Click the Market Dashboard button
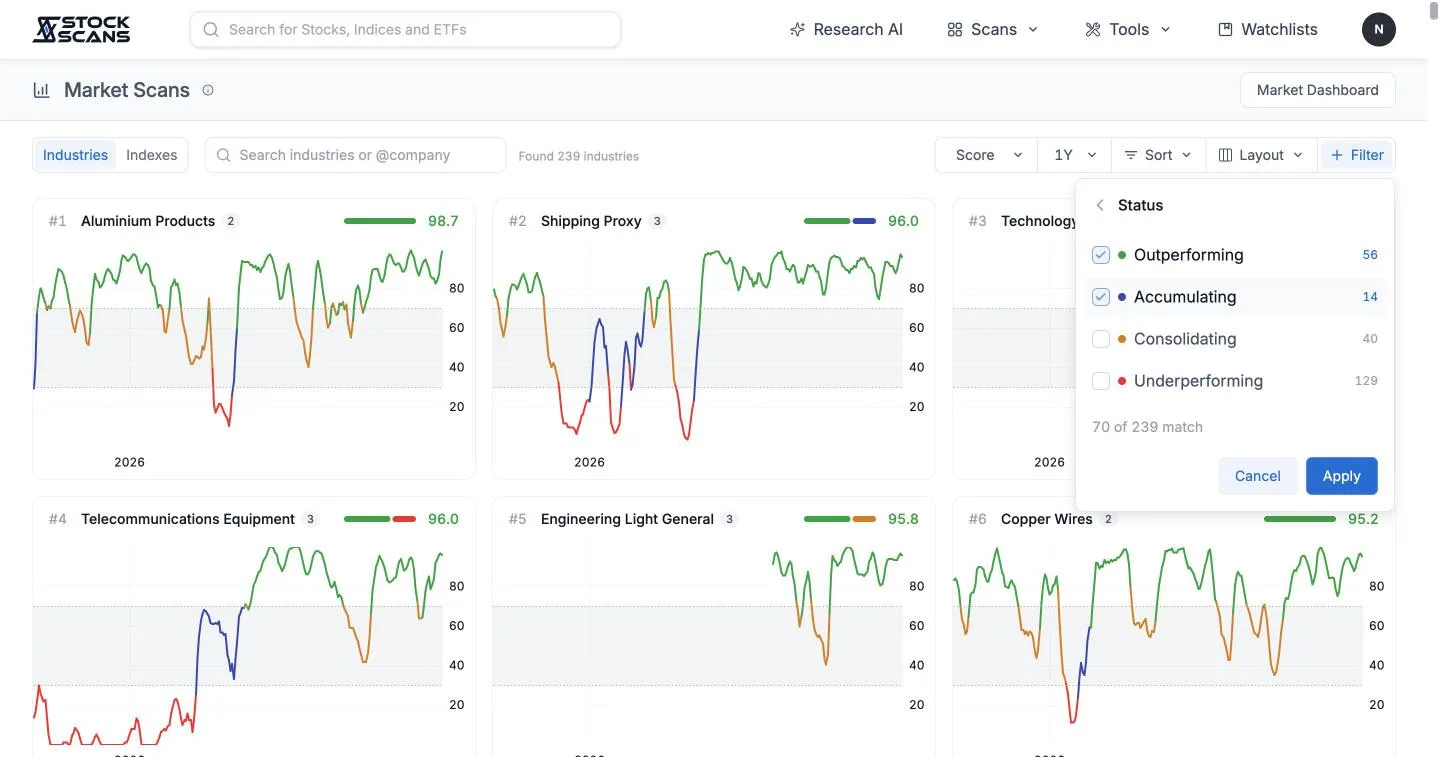Viewport: 1440px width, 757px height. (1318, 90)
